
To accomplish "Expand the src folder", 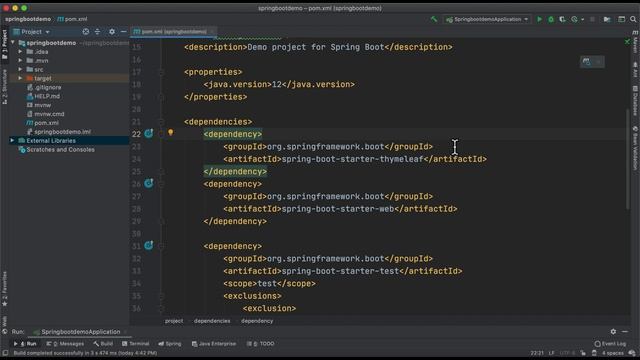I will tap(20, 69).
